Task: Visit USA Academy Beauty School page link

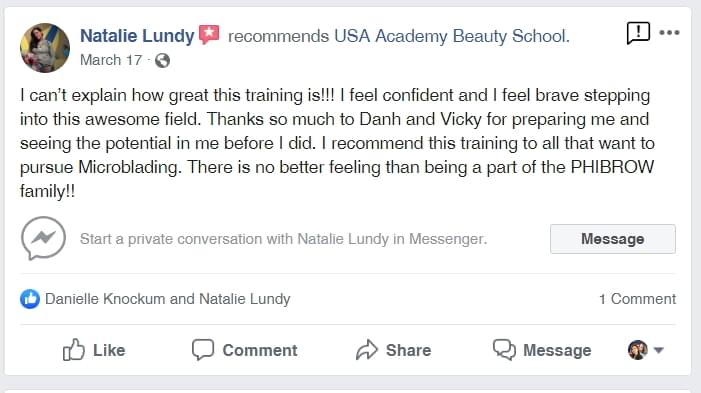Action: (x=452, y=36)
